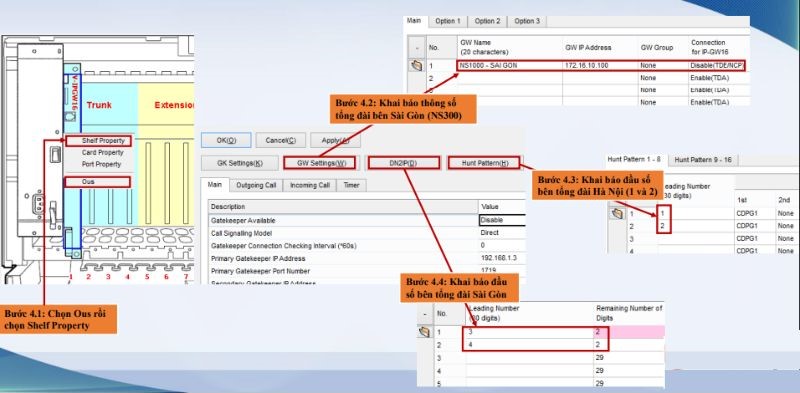Click the OK(O) button

226,140
